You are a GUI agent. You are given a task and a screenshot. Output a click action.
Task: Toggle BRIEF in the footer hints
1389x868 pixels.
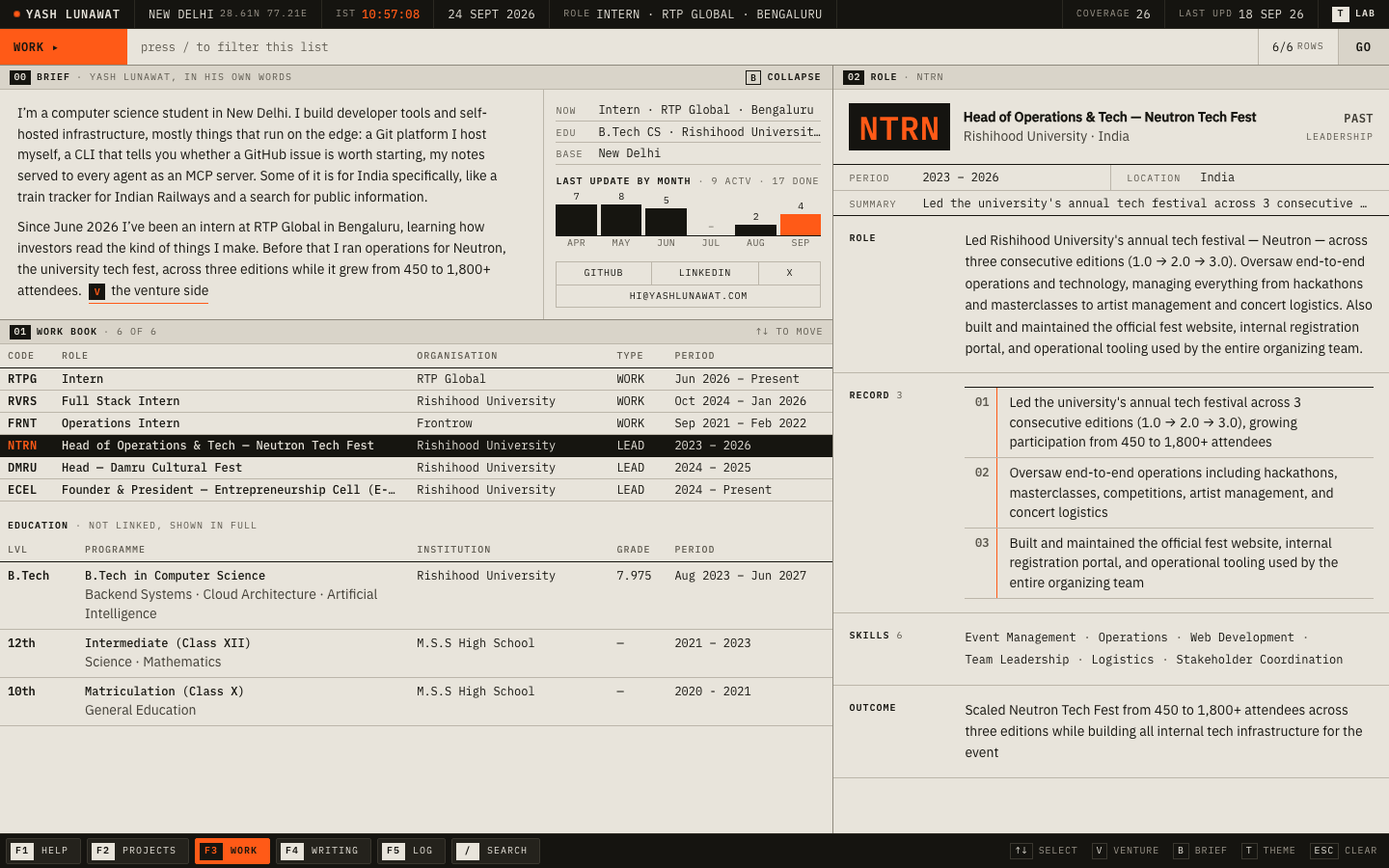1200,851
